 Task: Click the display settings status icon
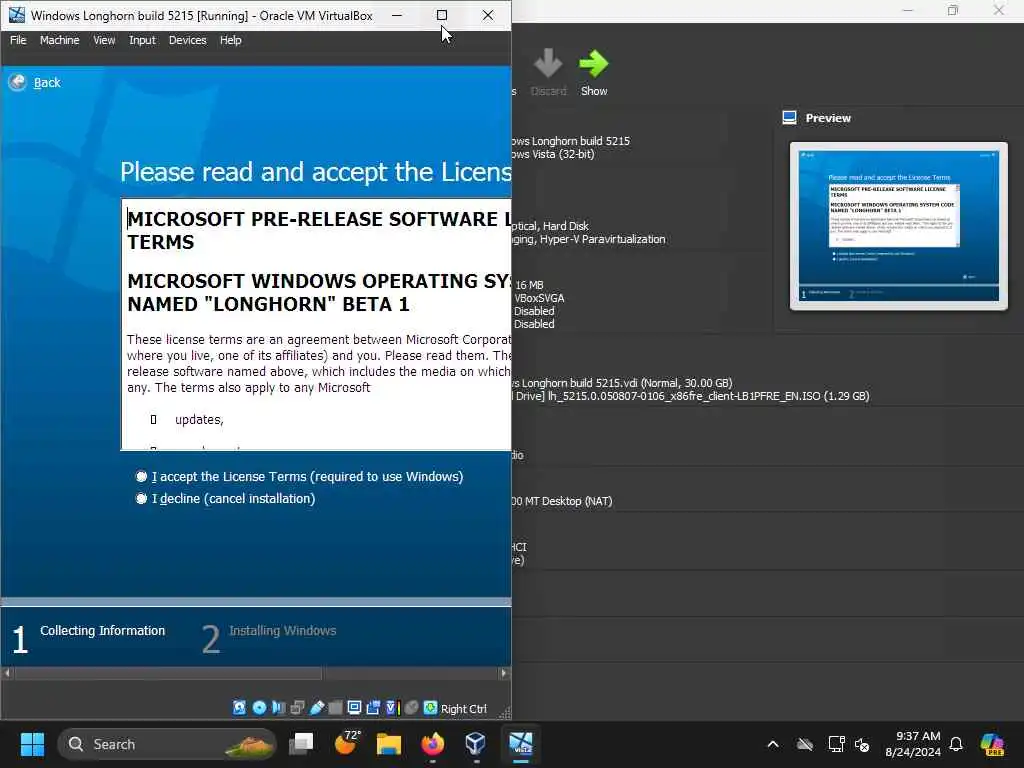[355, 708]
